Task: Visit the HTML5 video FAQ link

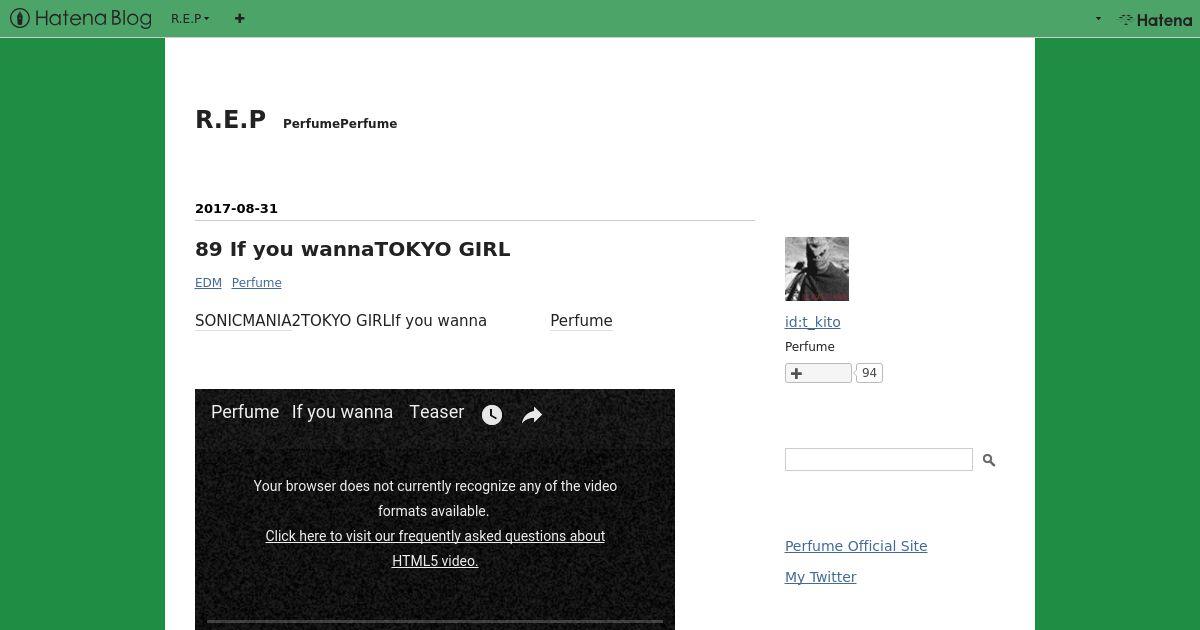Action: click(435, 548)
